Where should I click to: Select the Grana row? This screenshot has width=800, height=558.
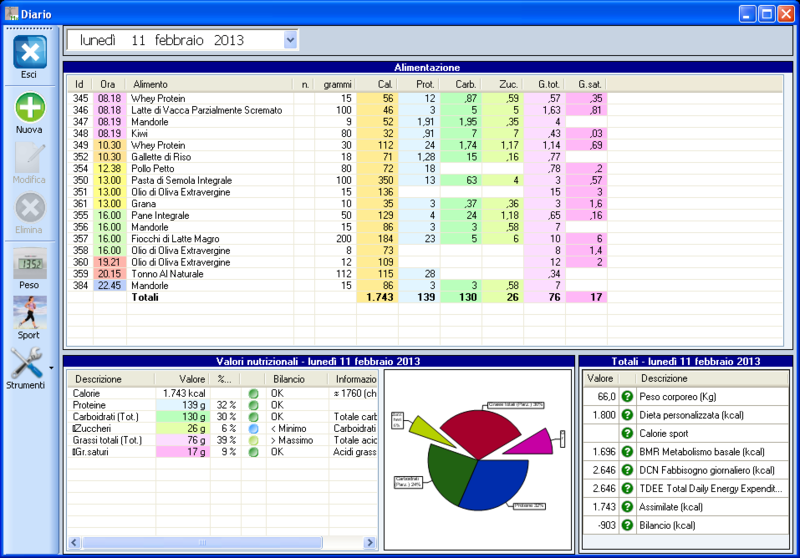(x=337, y=204)
